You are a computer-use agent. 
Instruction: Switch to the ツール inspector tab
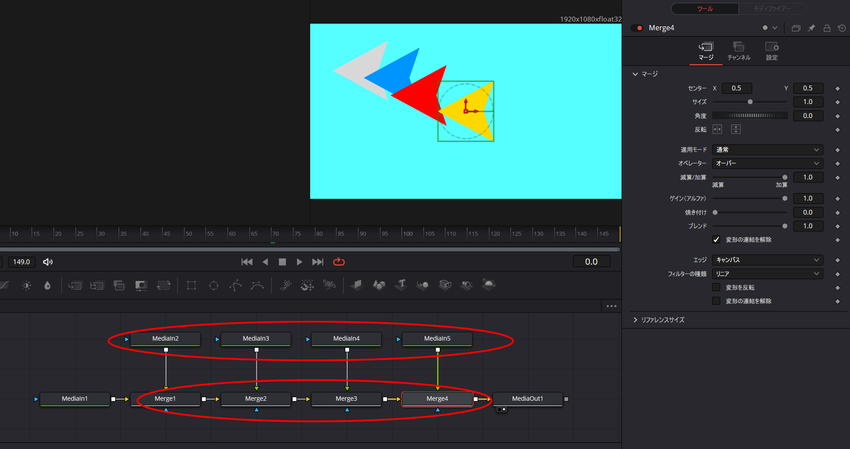pyautogui.click(x=705, y=9)
